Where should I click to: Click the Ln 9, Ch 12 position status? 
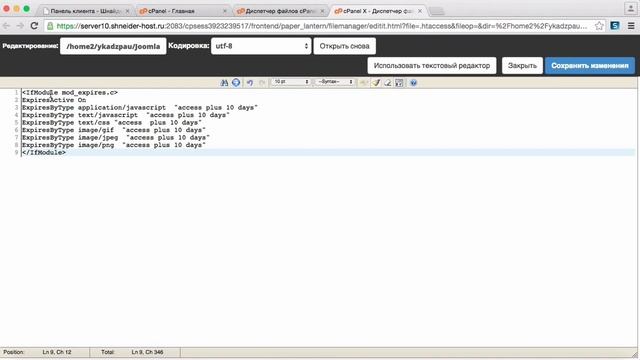[x=57, y=352]
